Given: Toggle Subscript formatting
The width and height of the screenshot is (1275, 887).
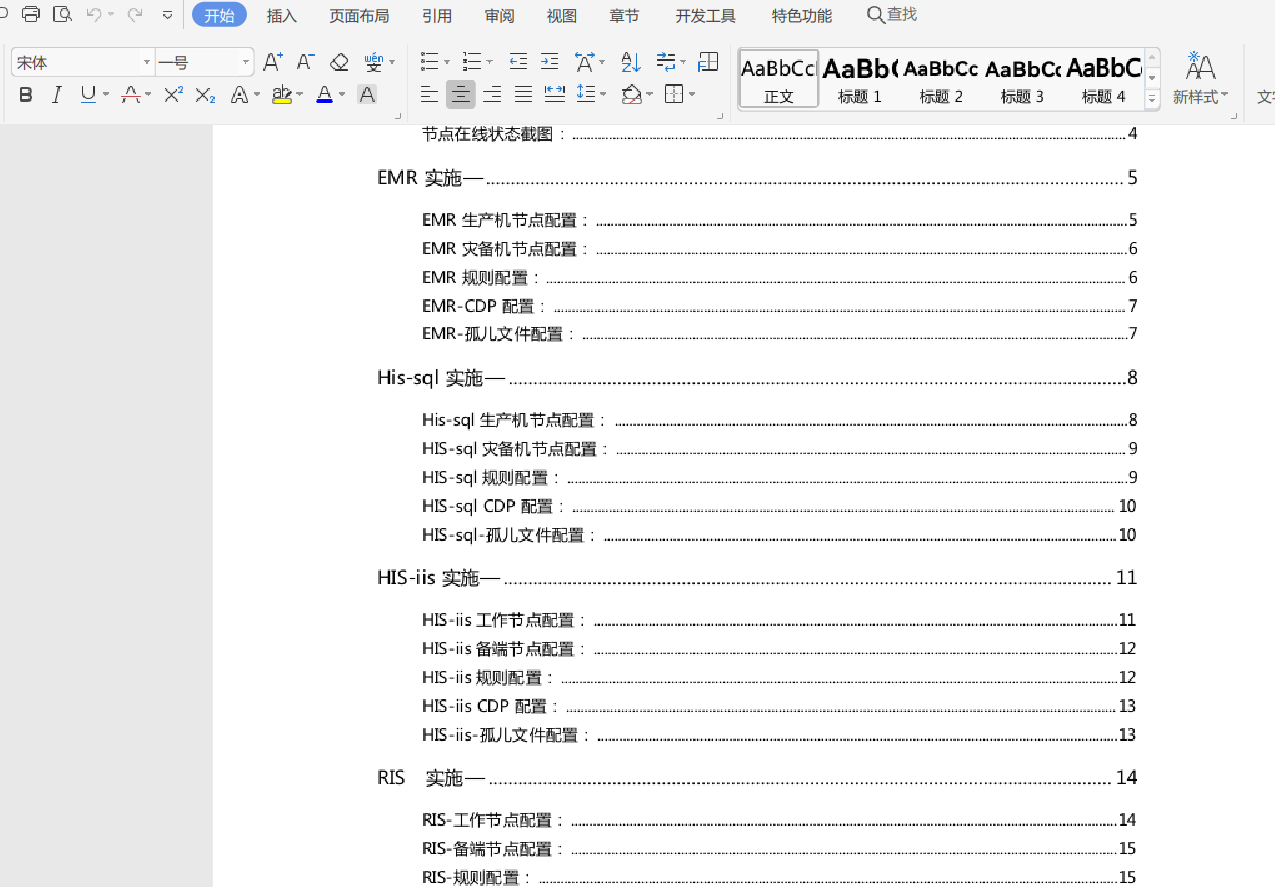Looking at the screenshot, I should [205, 95].
